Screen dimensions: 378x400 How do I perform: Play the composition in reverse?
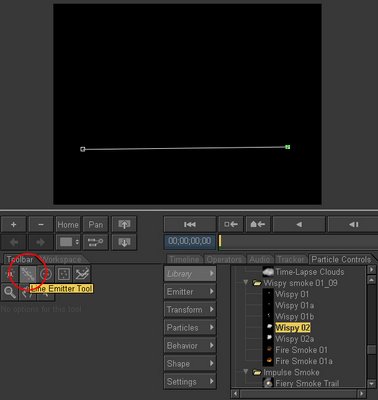coord(299,225)
